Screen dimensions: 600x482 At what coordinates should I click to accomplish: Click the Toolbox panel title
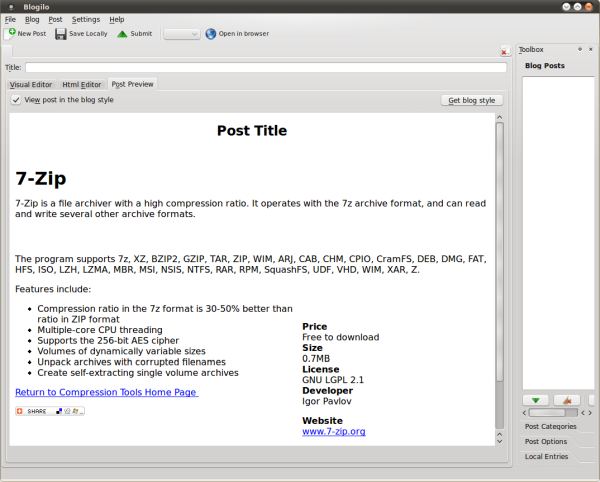coord(531,50)
